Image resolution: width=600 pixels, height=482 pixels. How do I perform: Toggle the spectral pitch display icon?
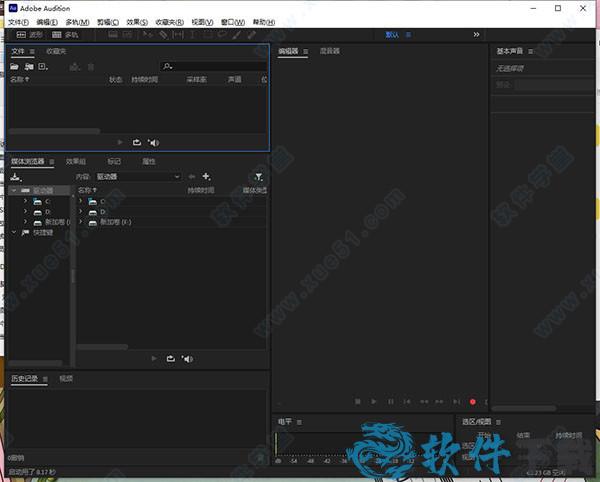(127, 35)
